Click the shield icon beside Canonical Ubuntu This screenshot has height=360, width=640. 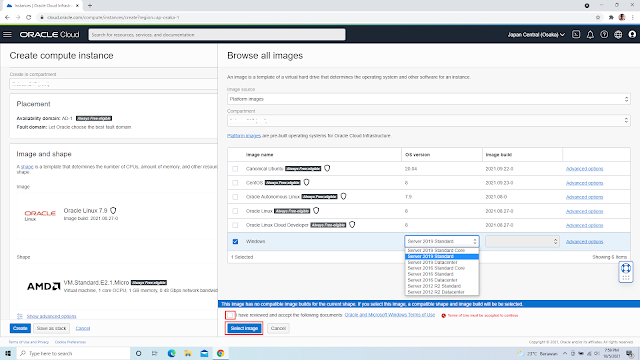(327, 168)
